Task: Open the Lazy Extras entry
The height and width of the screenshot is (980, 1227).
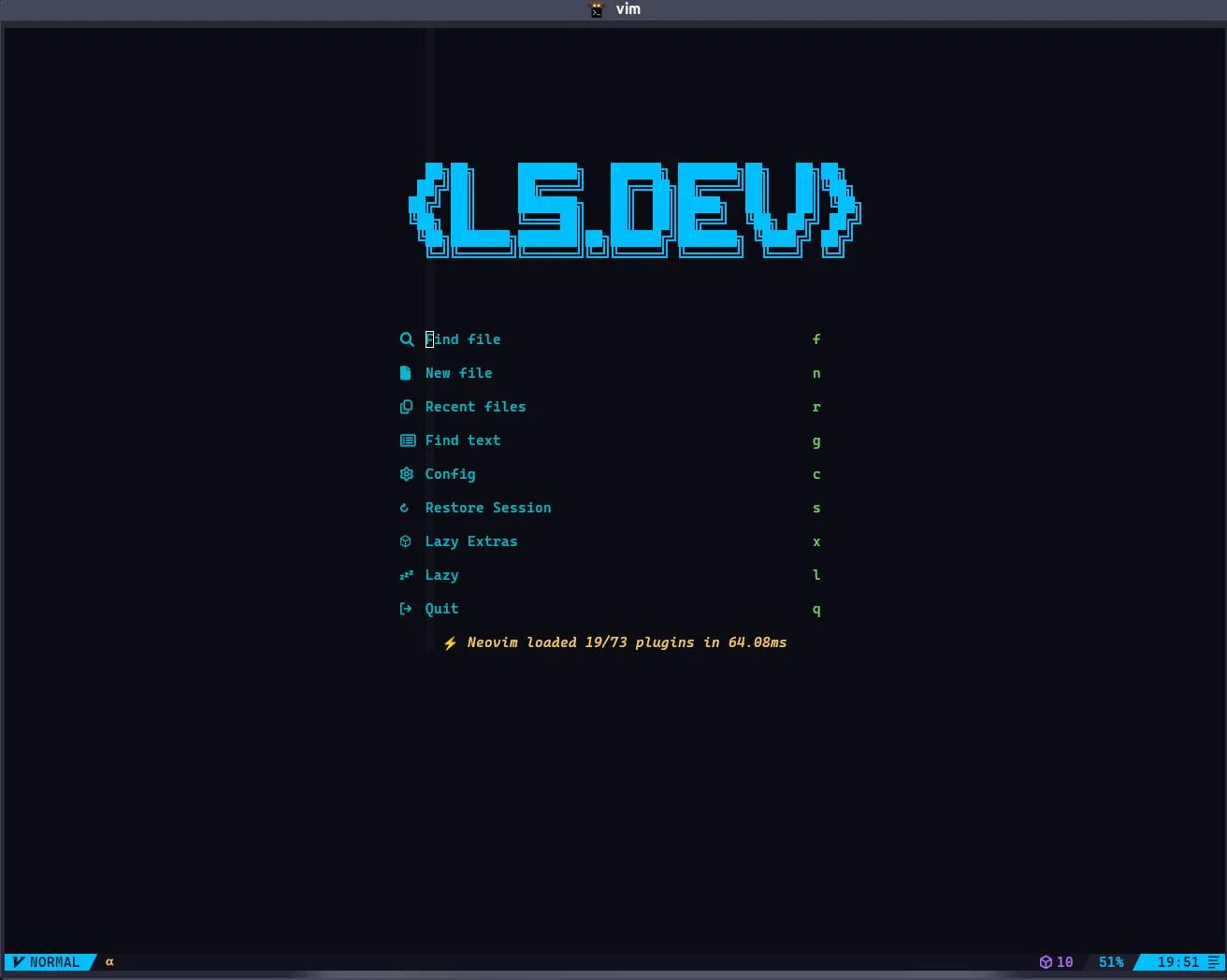Action: pos(610,541)
